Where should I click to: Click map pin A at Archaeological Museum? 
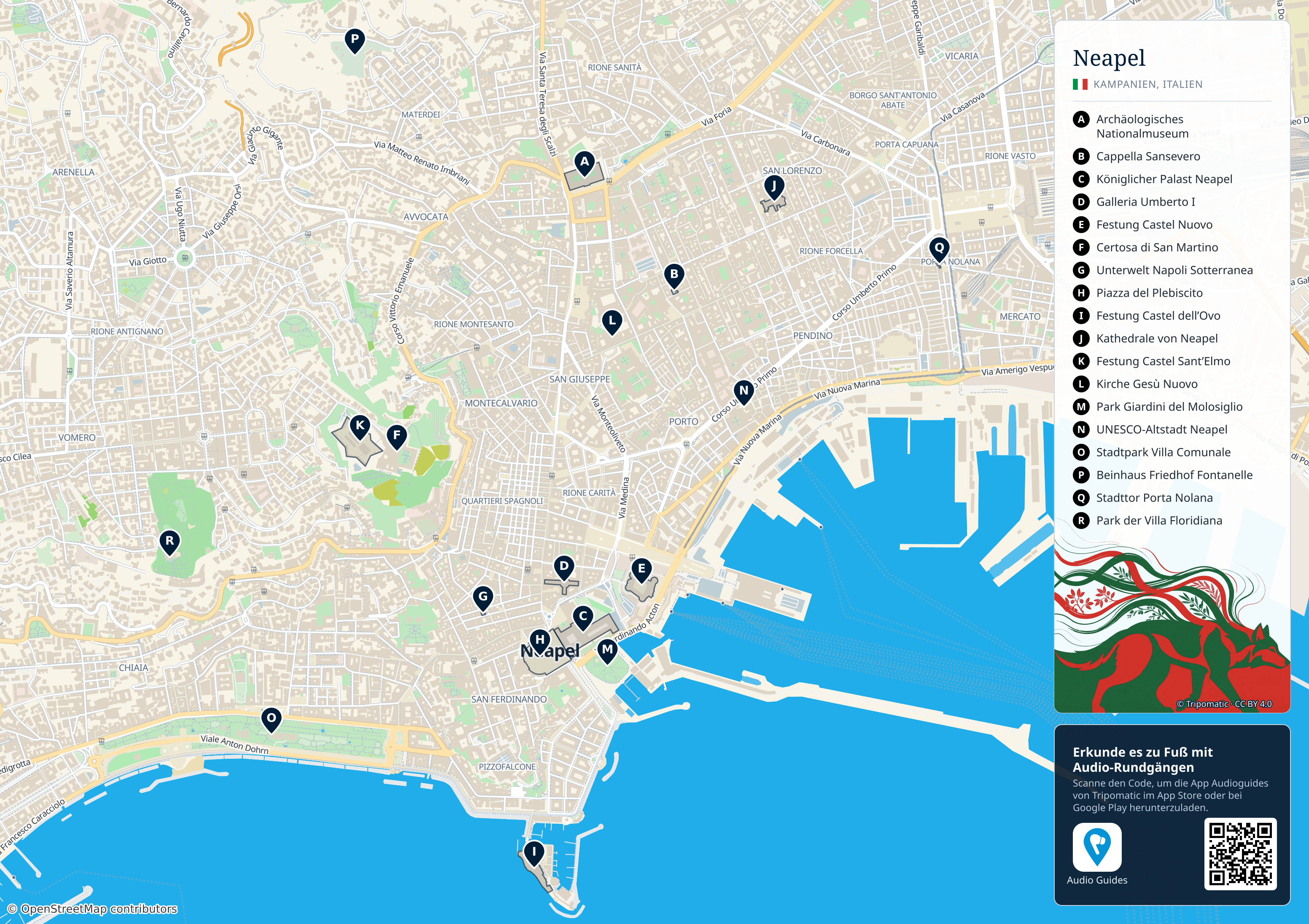click(x=584, y=163)
